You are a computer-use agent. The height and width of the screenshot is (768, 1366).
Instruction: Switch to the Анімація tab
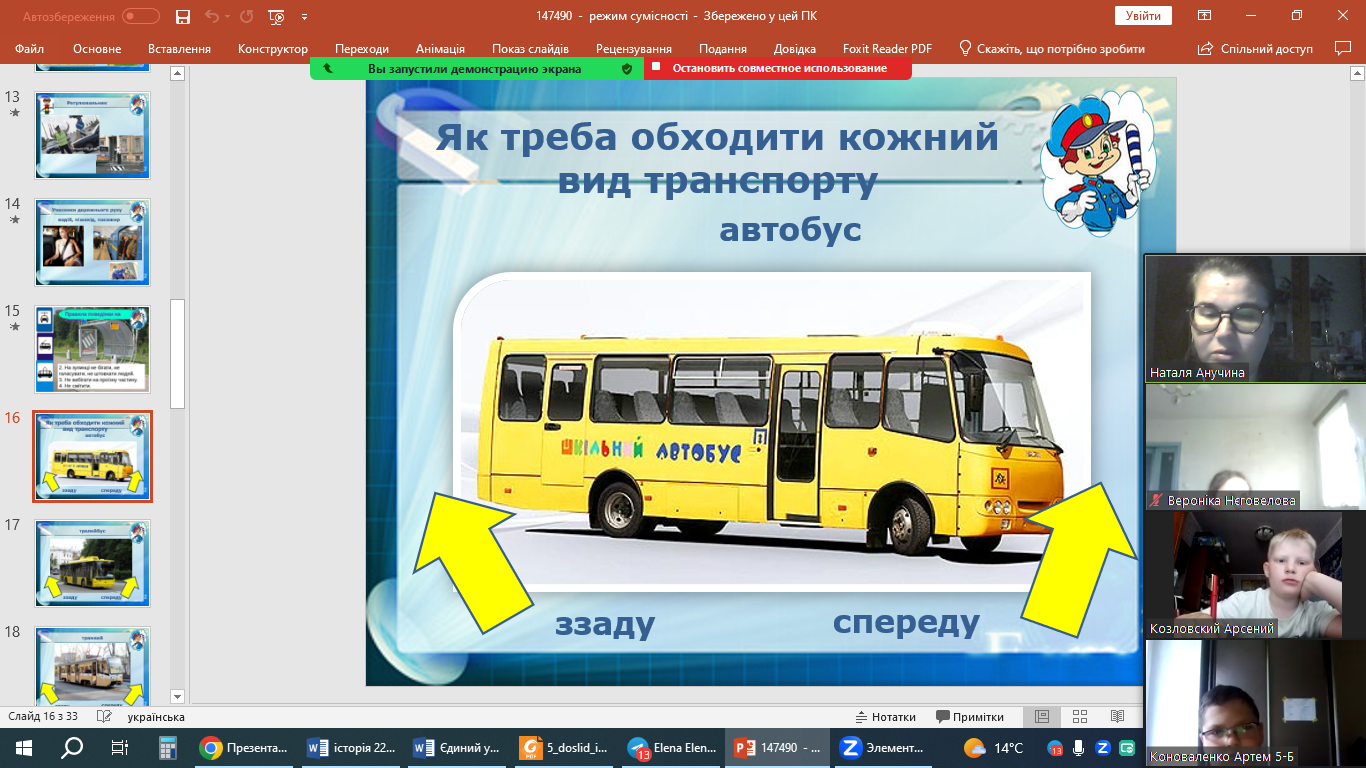(x=440, y=48)
